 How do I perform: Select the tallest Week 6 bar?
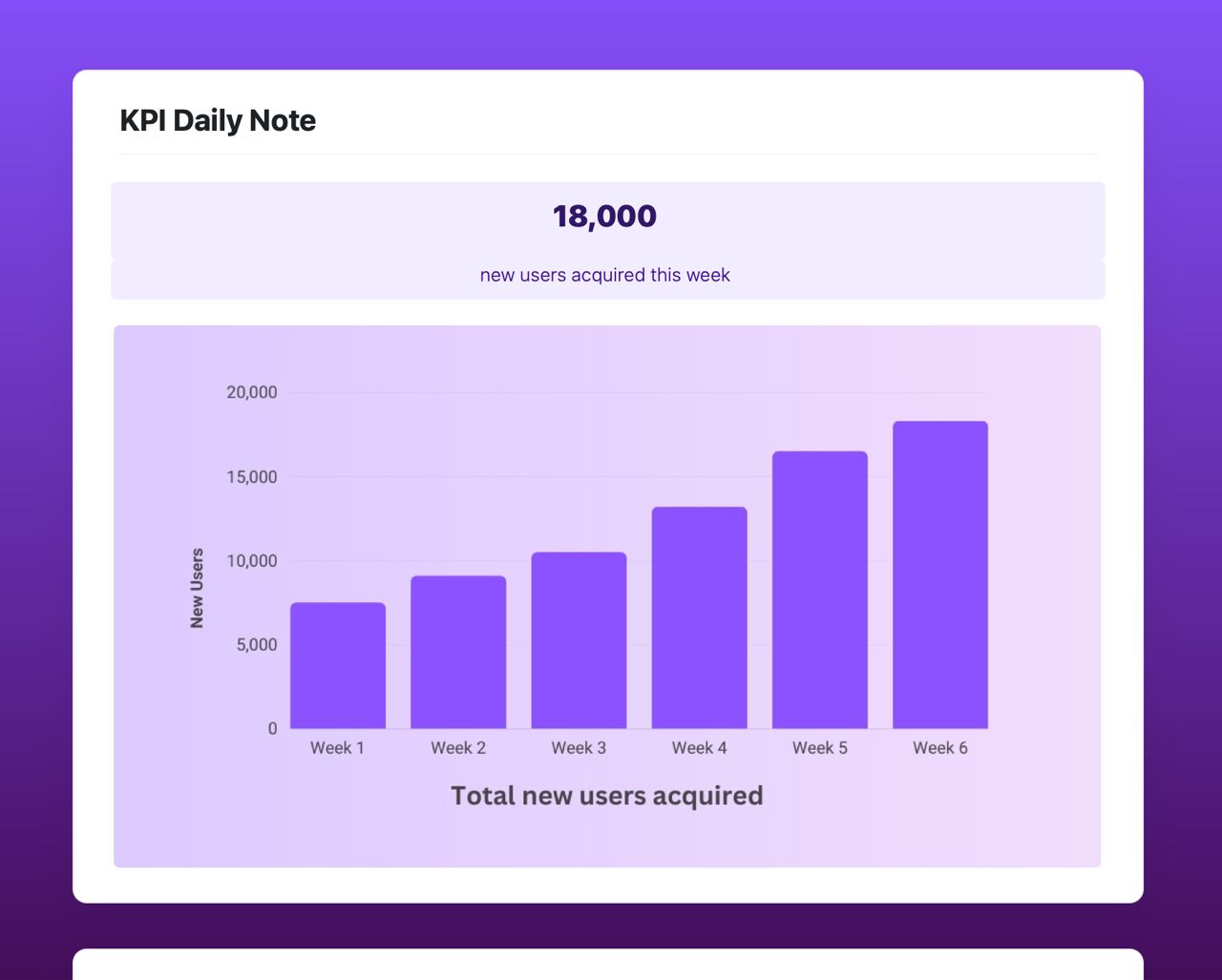point(939,573)
